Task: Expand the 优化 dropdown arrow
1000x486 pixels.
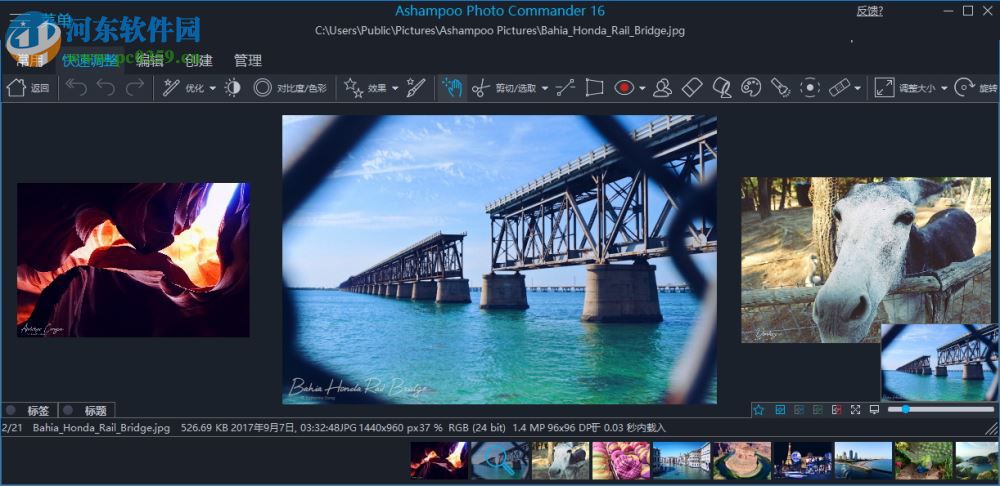Action: point(213,88)
